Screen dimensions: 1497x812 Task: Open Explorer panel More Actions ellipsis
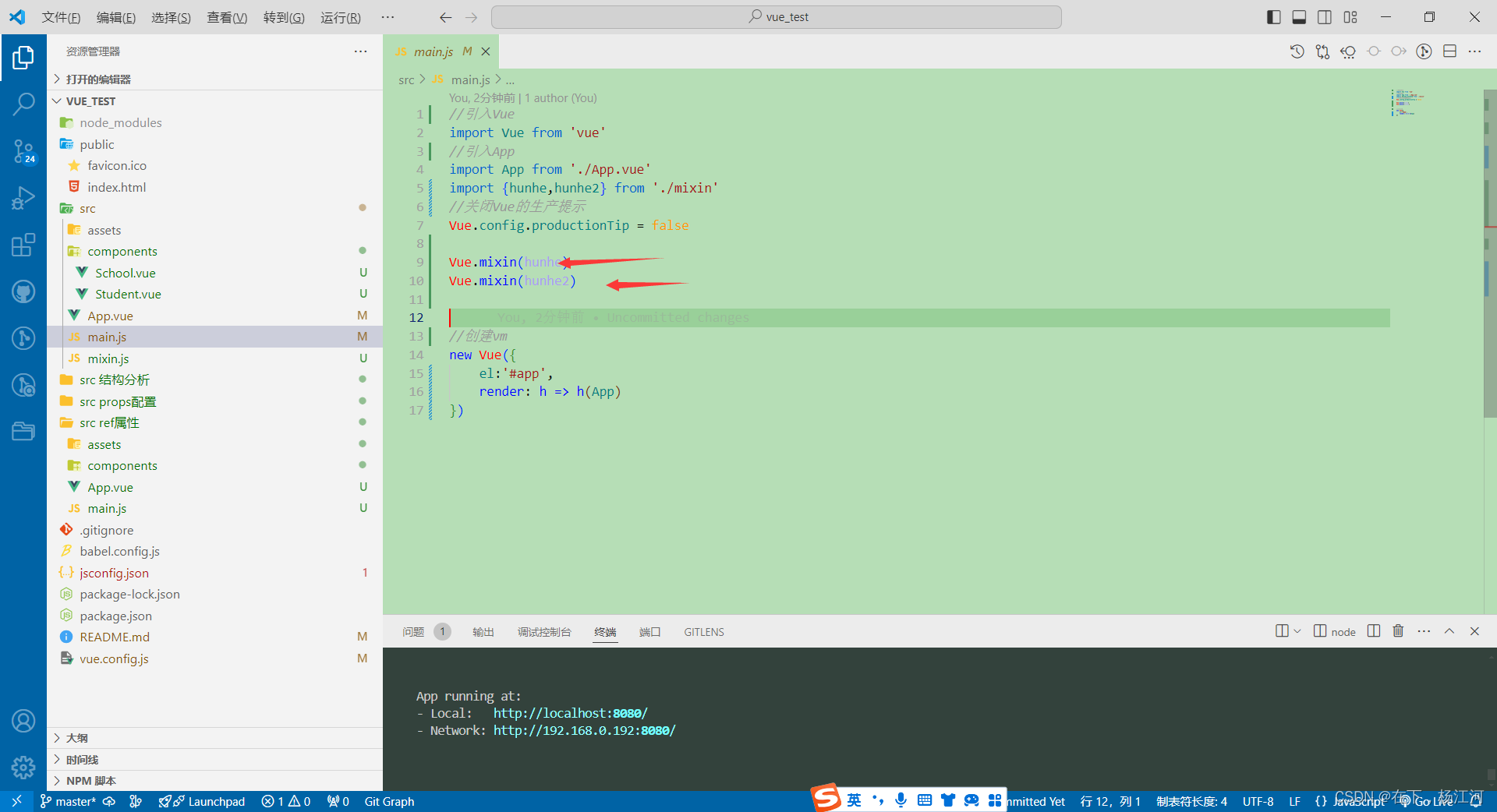pos(360,51)
